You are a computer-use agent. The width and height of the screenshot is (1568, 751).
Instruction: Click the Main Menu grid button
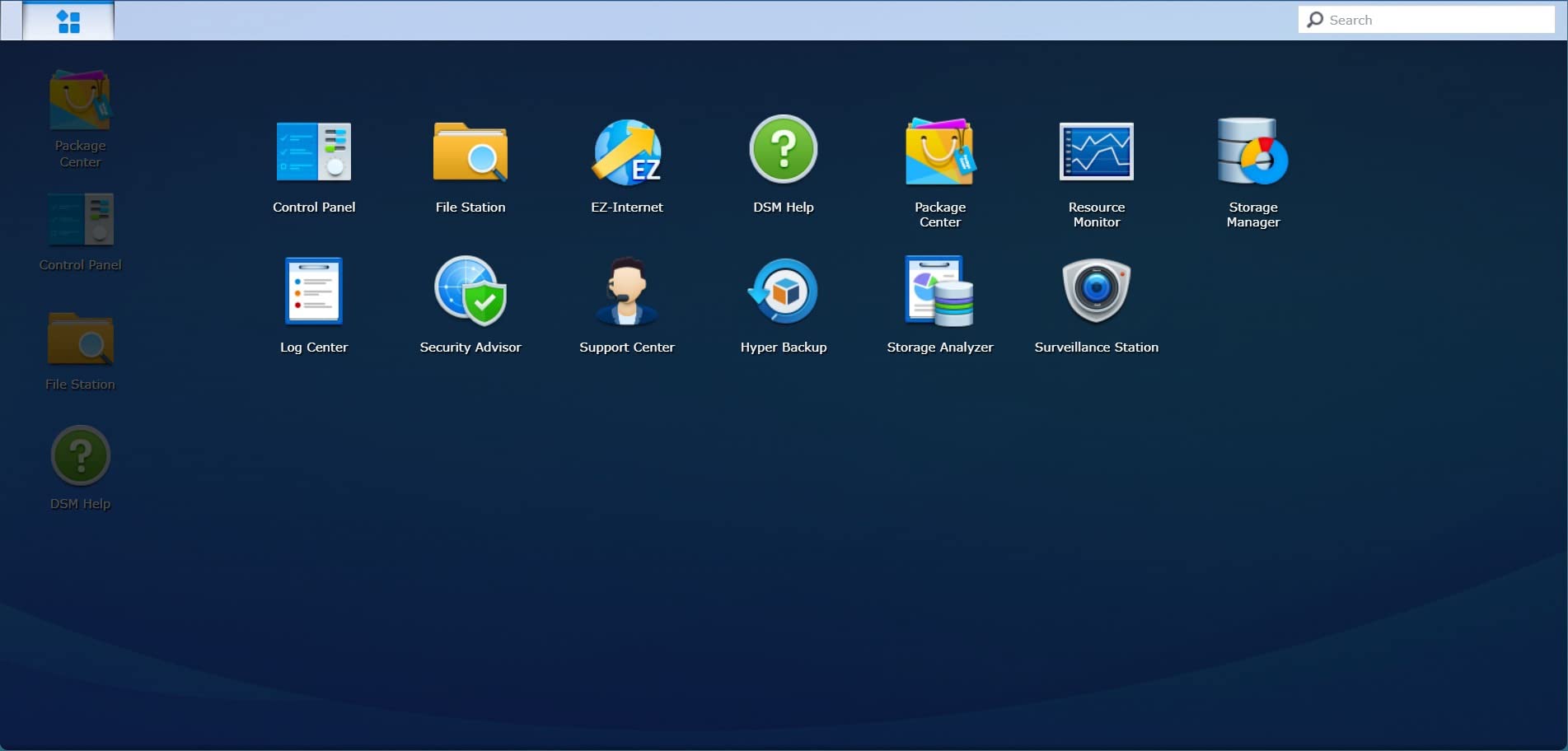pos(68,21)
